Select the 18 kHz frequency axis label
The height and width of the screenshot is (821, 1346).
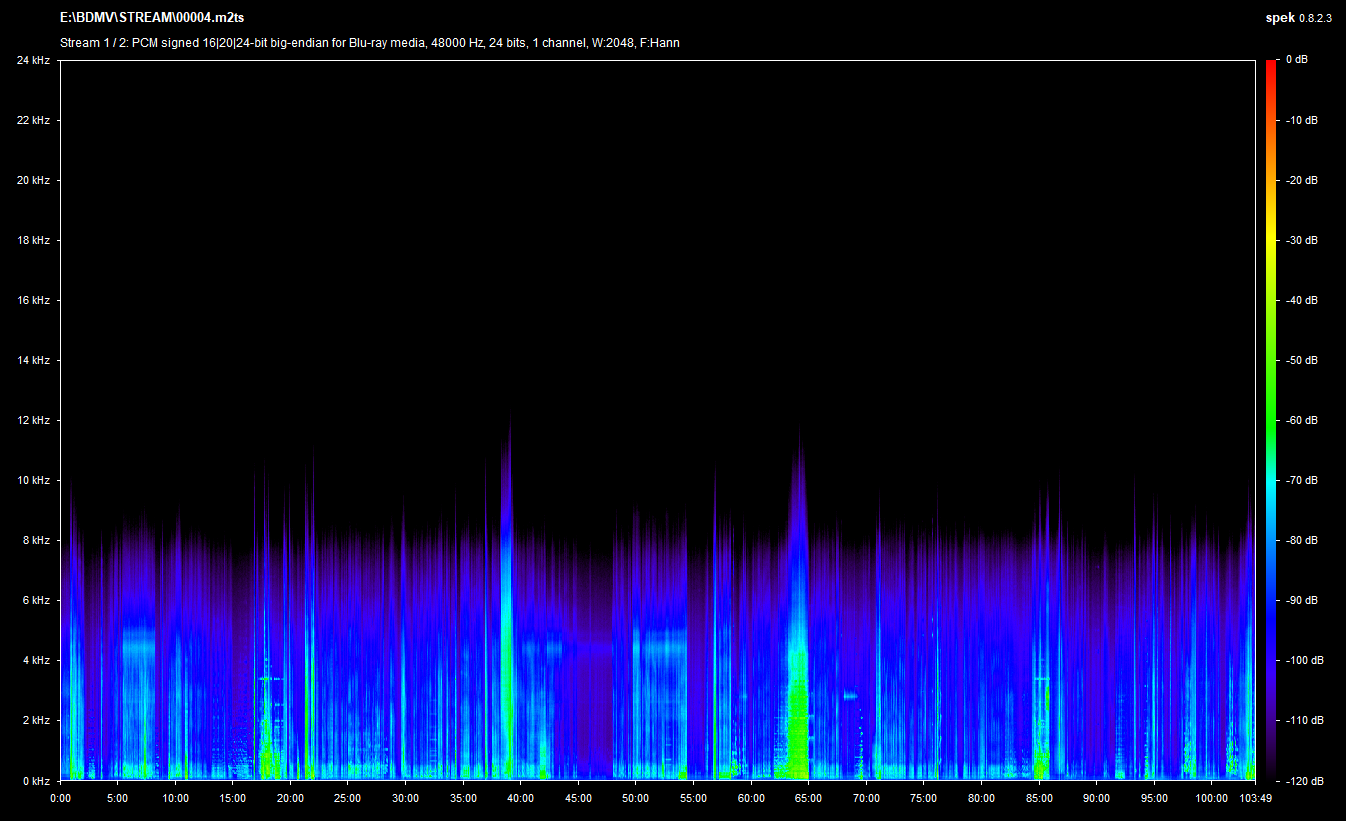(34, 240)
